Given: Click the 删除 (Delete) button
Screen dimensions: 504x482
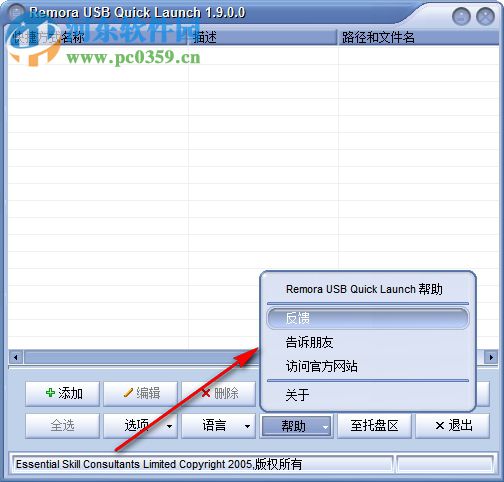Looking at the screenshot, I should (219, 394).
